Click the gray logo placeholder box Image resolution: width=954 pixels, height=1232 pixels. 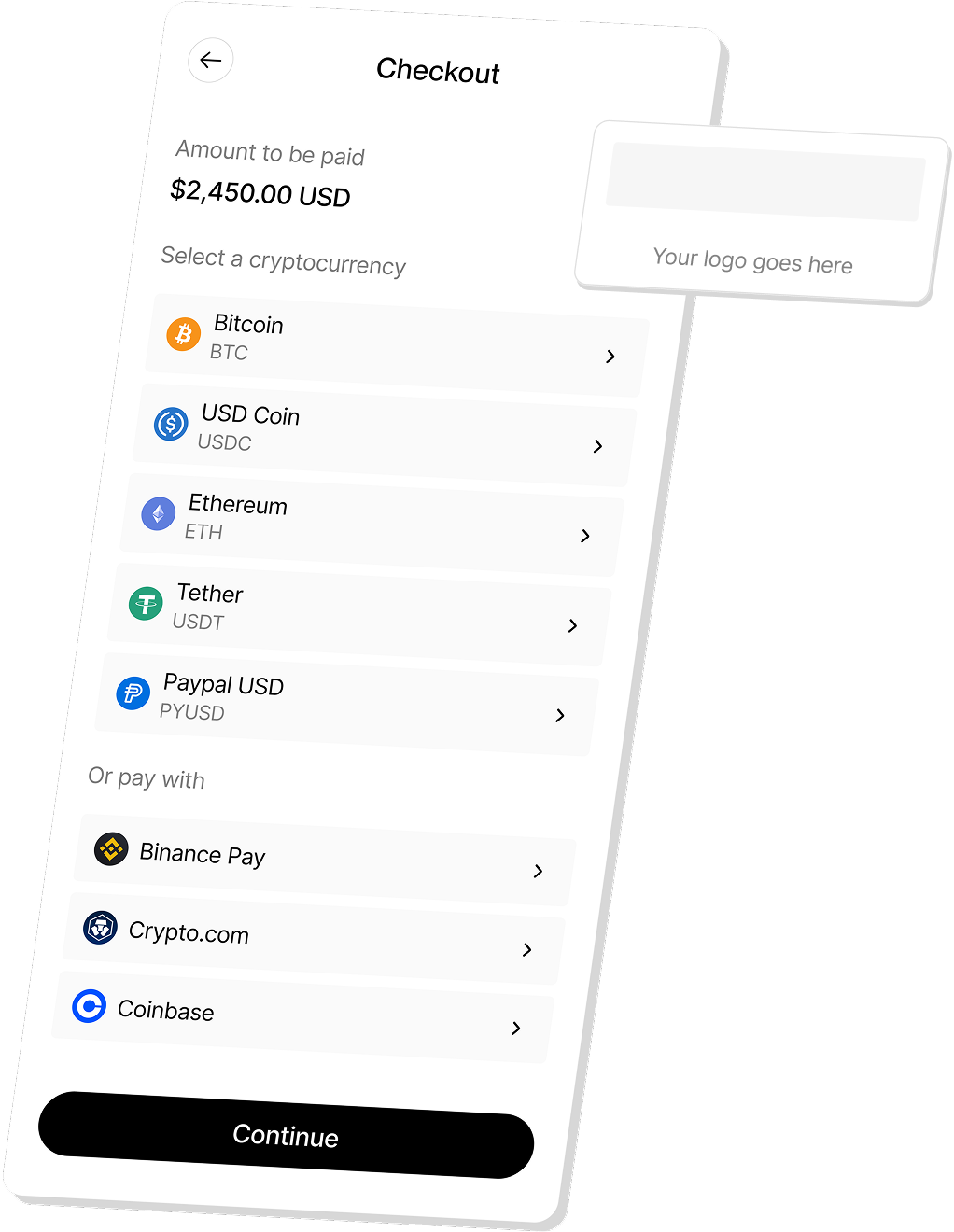[765, 182]
